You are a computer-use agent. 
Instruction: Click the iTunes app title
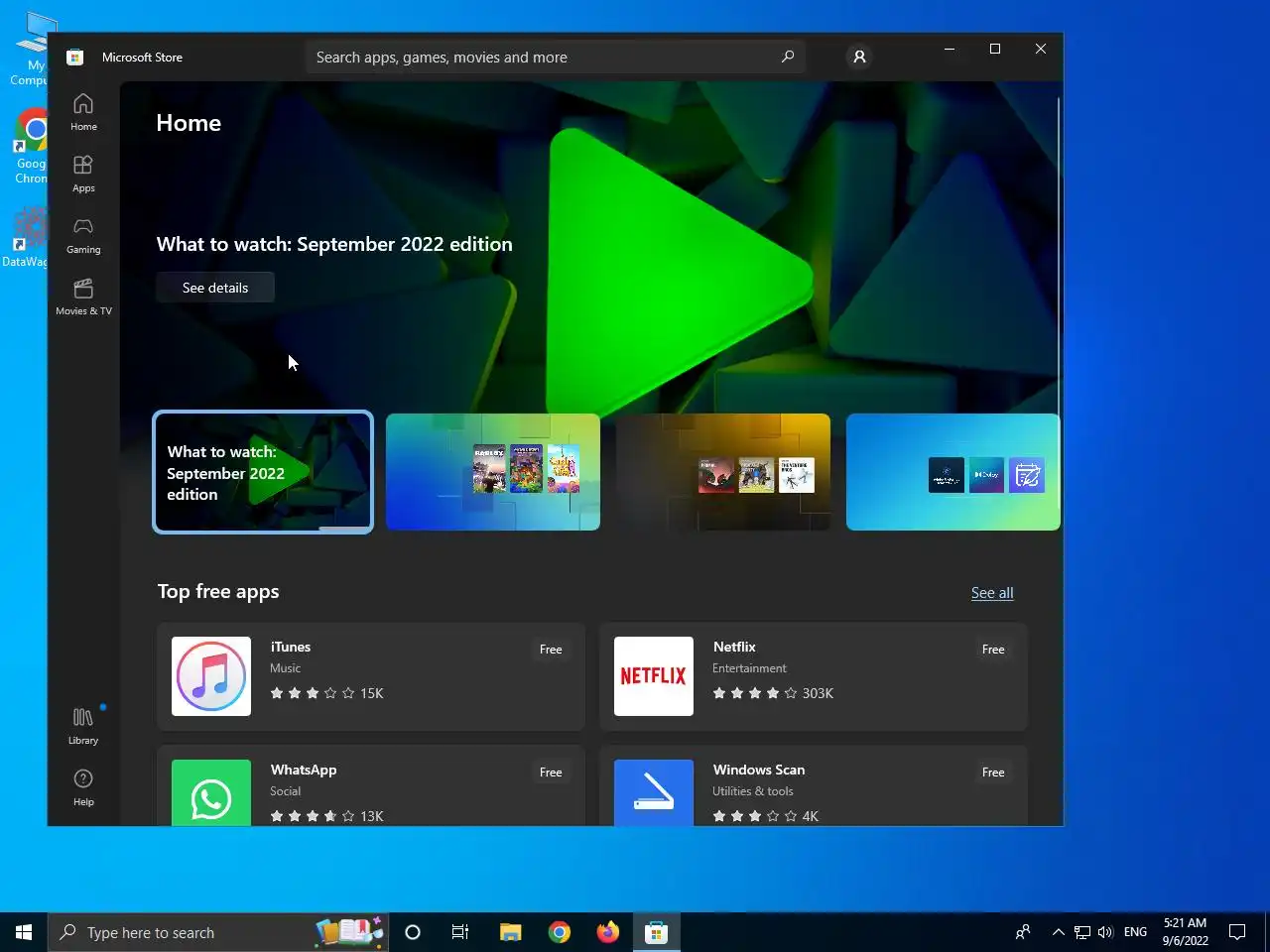tap(291, 647)
